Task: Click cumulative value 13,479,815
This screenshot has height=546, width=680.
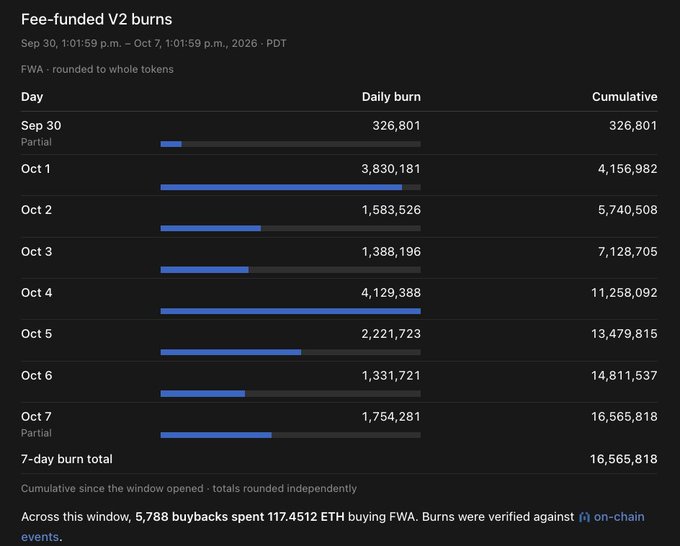Action: [x=624, y=334]
